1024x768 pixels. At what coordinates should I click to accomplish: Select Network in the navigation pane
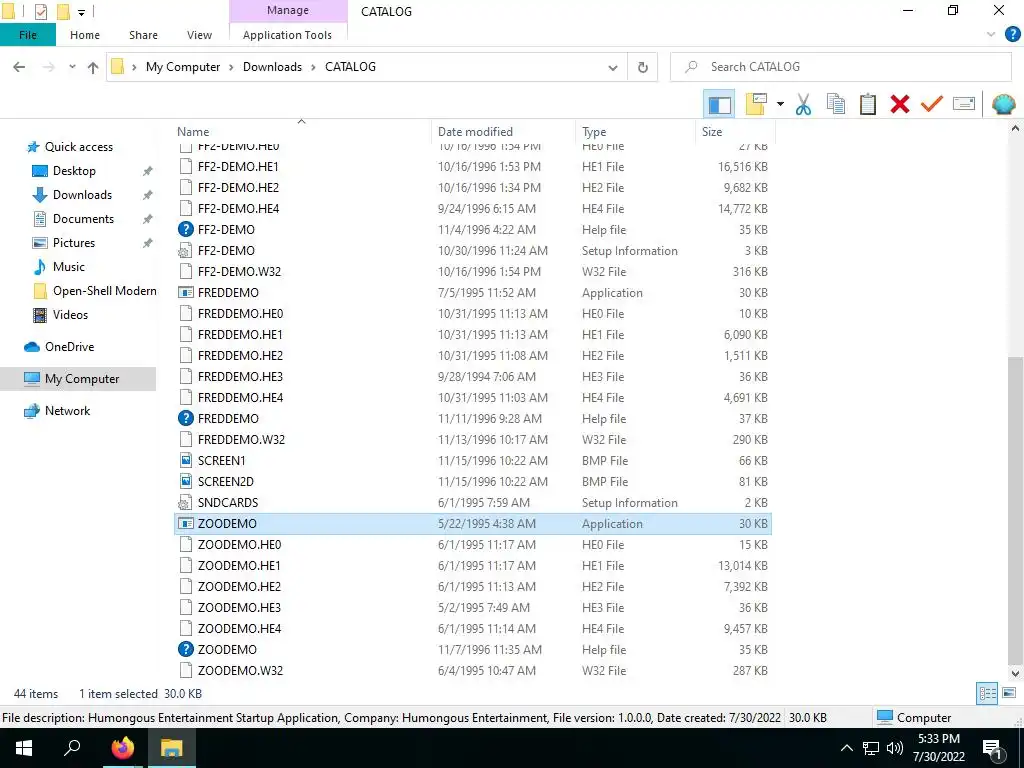[67, 411]
